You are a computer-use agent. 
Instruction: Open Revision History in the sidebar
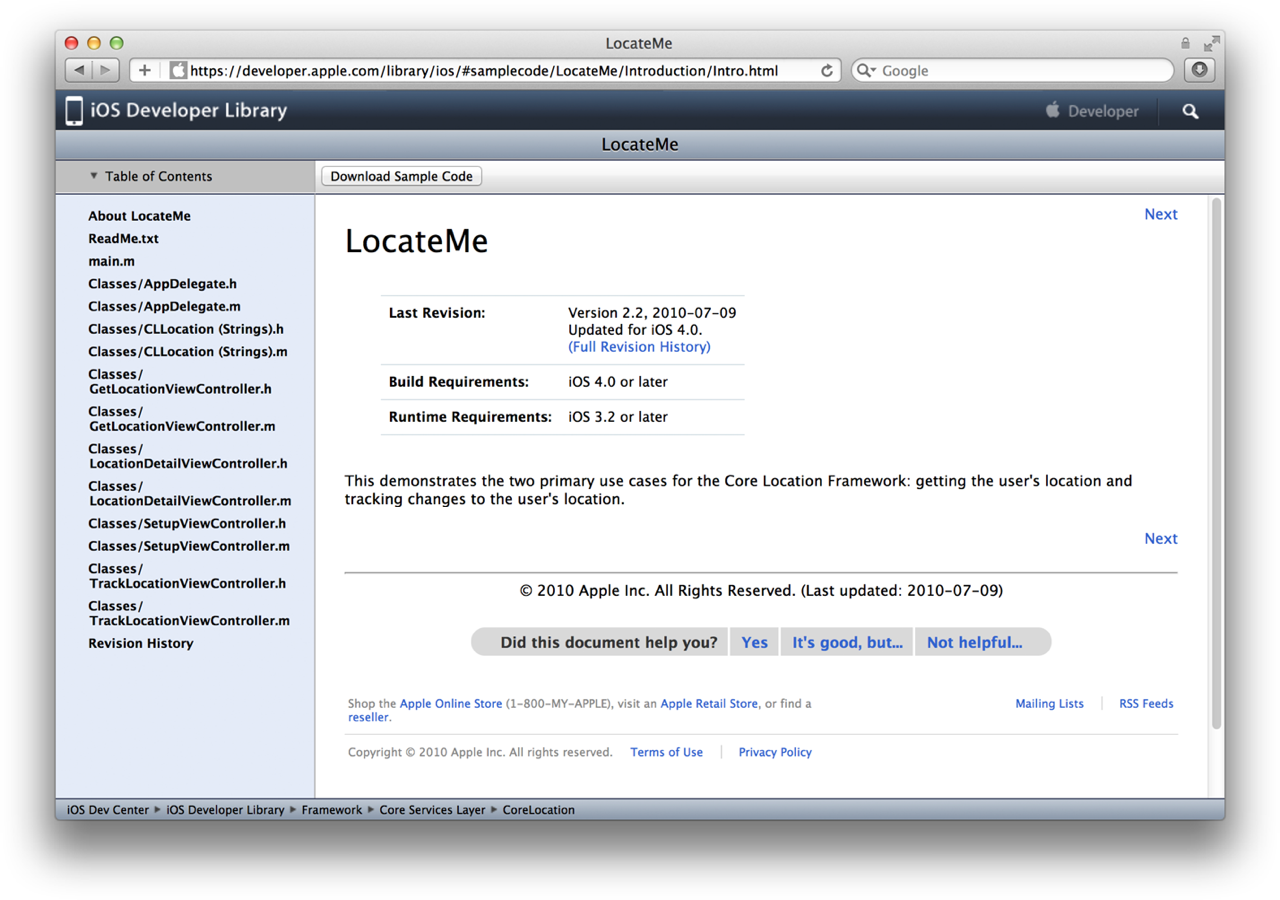(141, 644)
